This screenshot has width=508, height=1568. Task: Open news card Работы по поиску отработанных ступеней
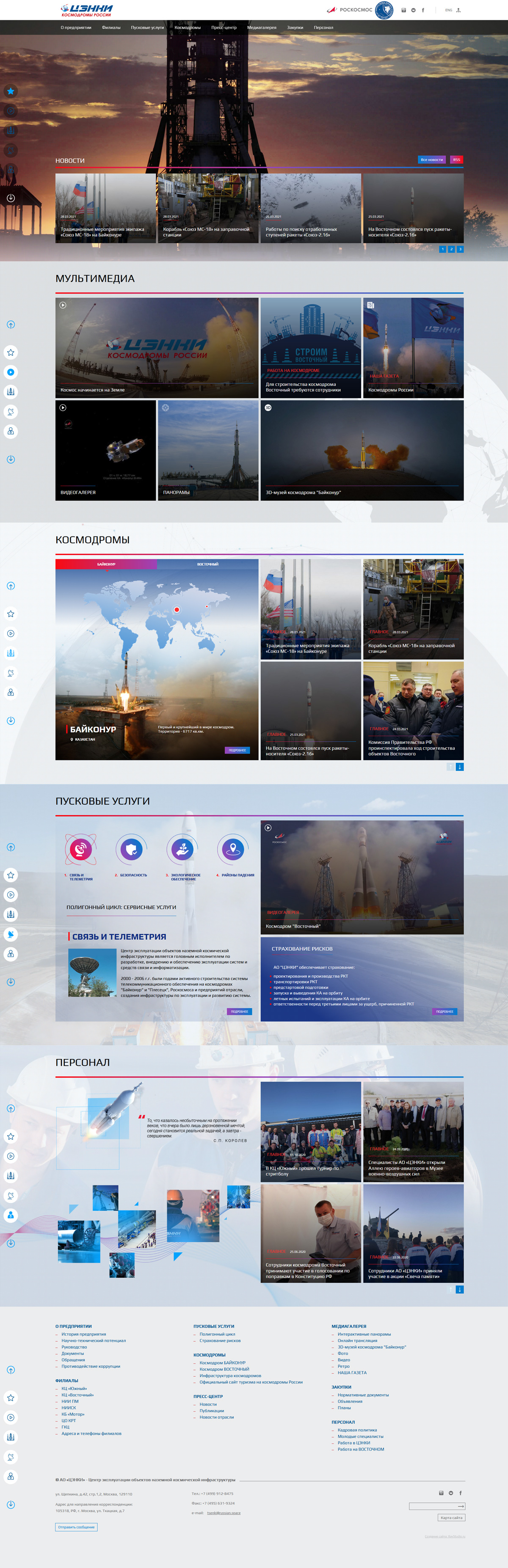point(311,208)
